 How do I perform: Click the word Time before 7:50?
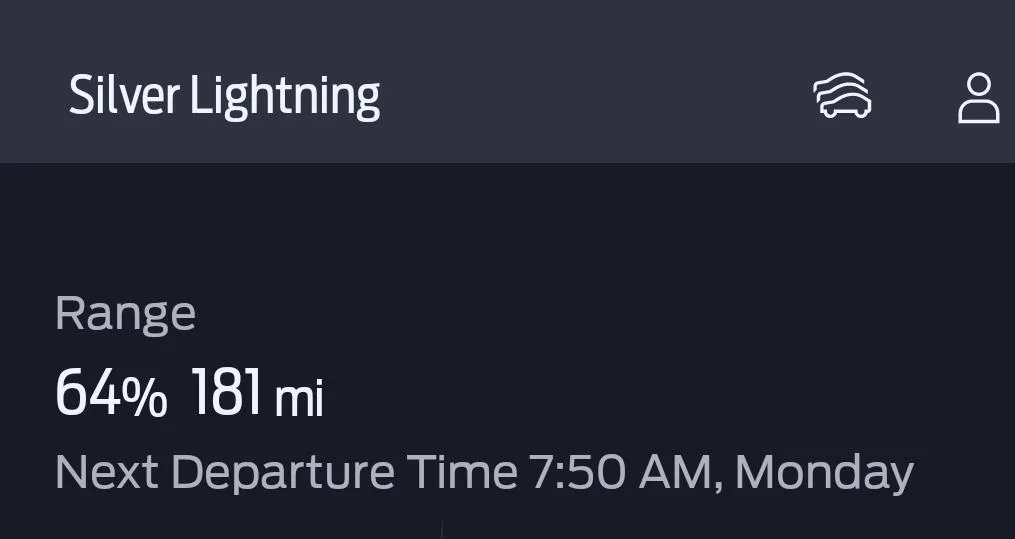pos(462,472)
